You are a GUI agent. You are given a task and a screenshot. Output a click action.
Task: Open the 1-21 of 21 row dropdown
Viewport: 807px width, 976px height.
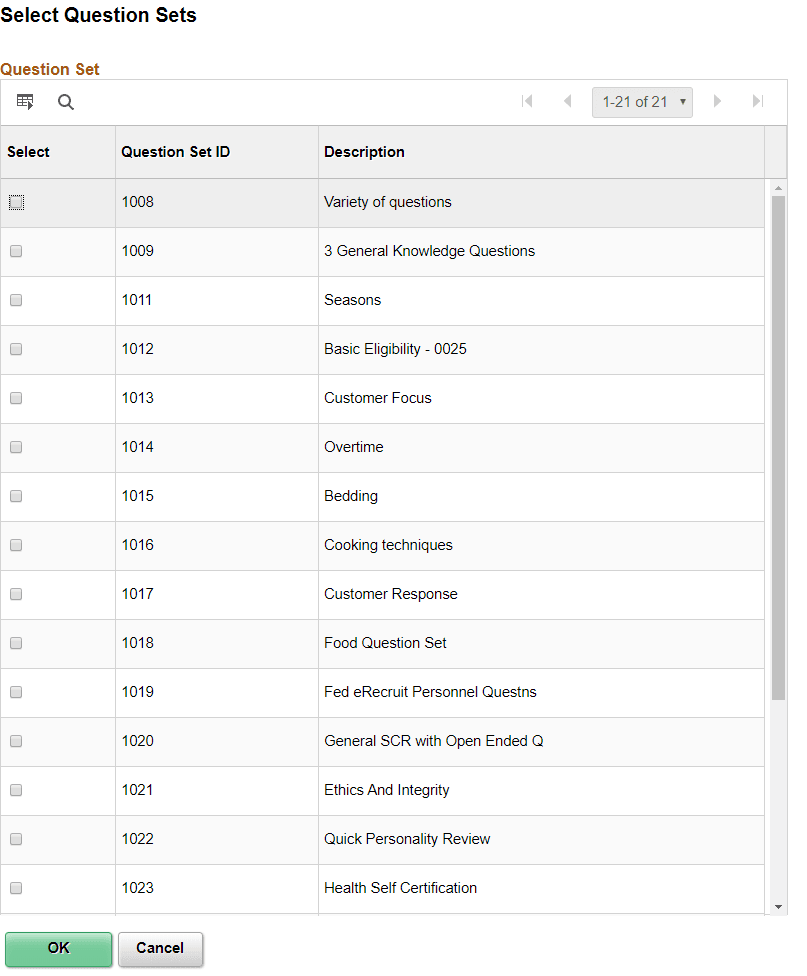pyautogui.click(x=642, y=101)
